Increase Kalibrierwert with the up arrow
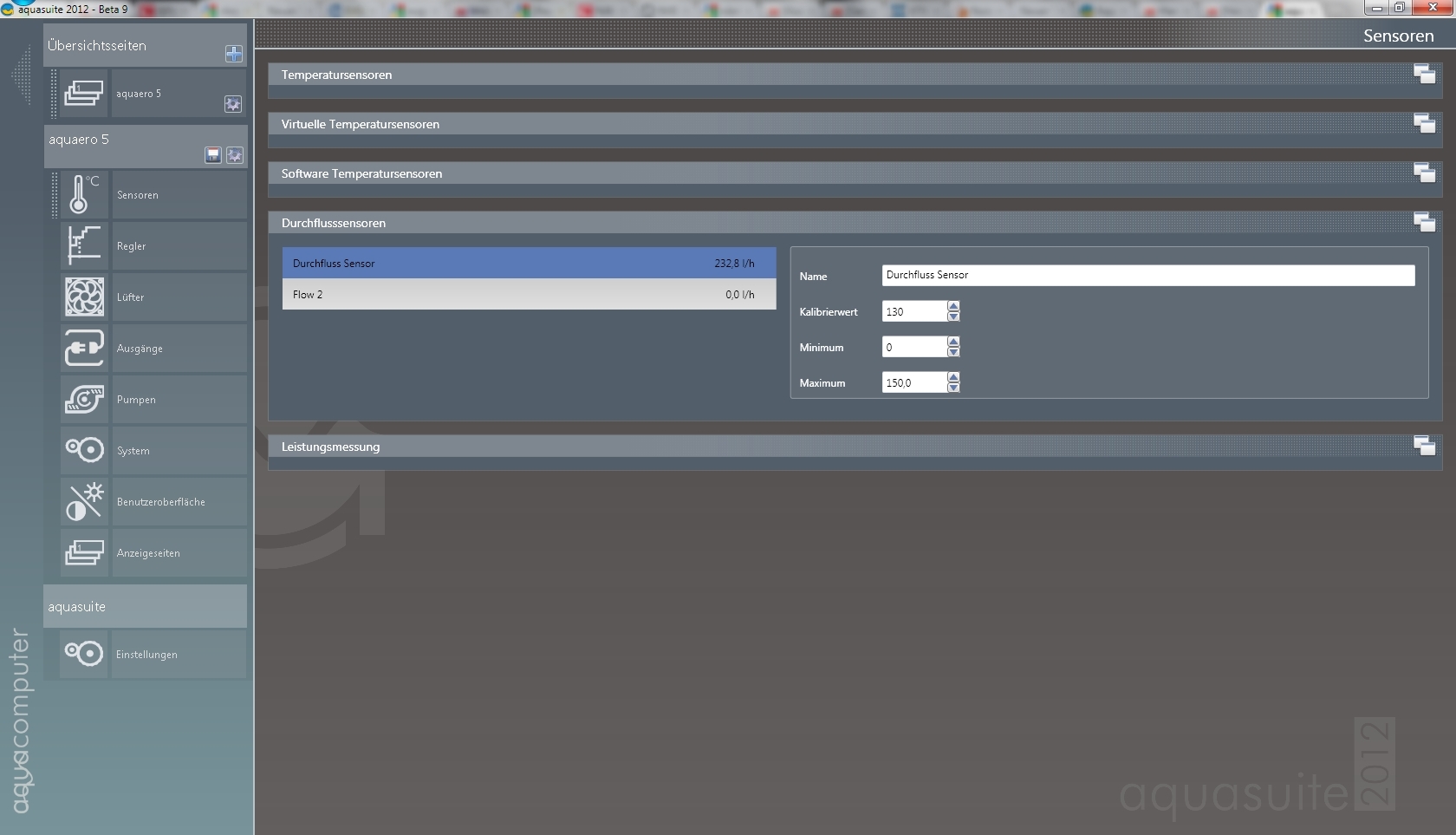This screenshot has height=835, width=1456. (953, 306)
